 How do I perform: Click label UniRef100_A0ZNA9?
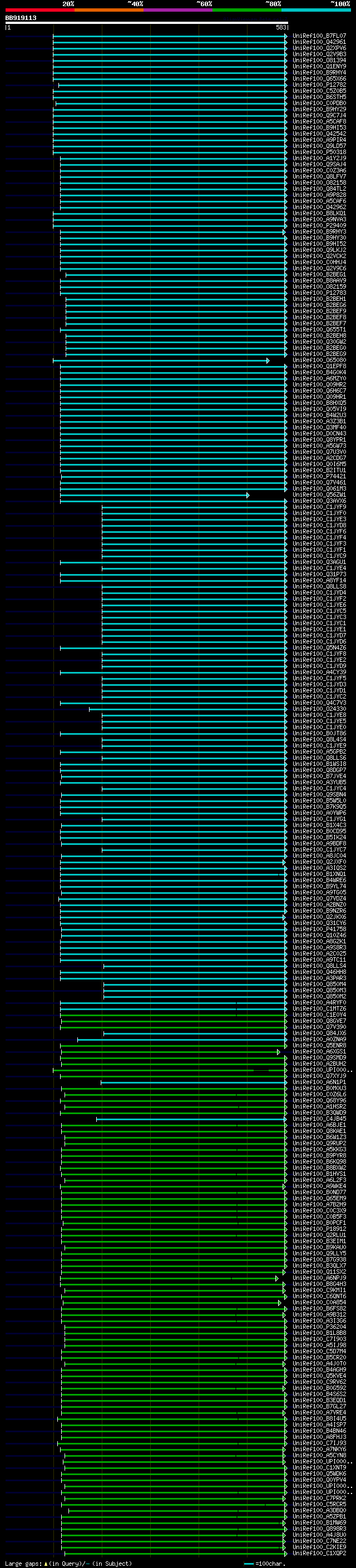[x=319, y=1039]
